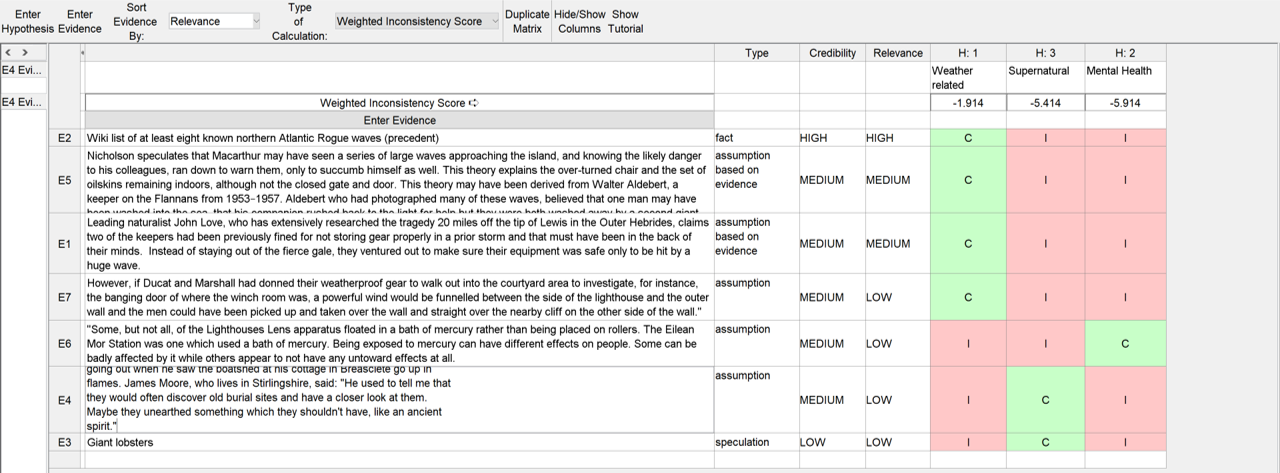Image resolution: width=1280 pixels, height=473 pixels.
Task: Select the E4 row label in matrix
Action: click(x=65, y=400)
